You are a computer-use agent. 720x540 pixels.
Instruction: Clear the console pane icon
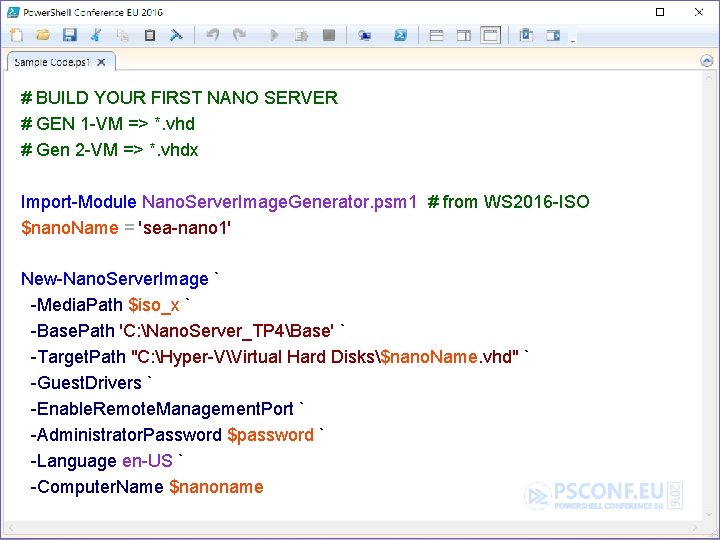176,35
